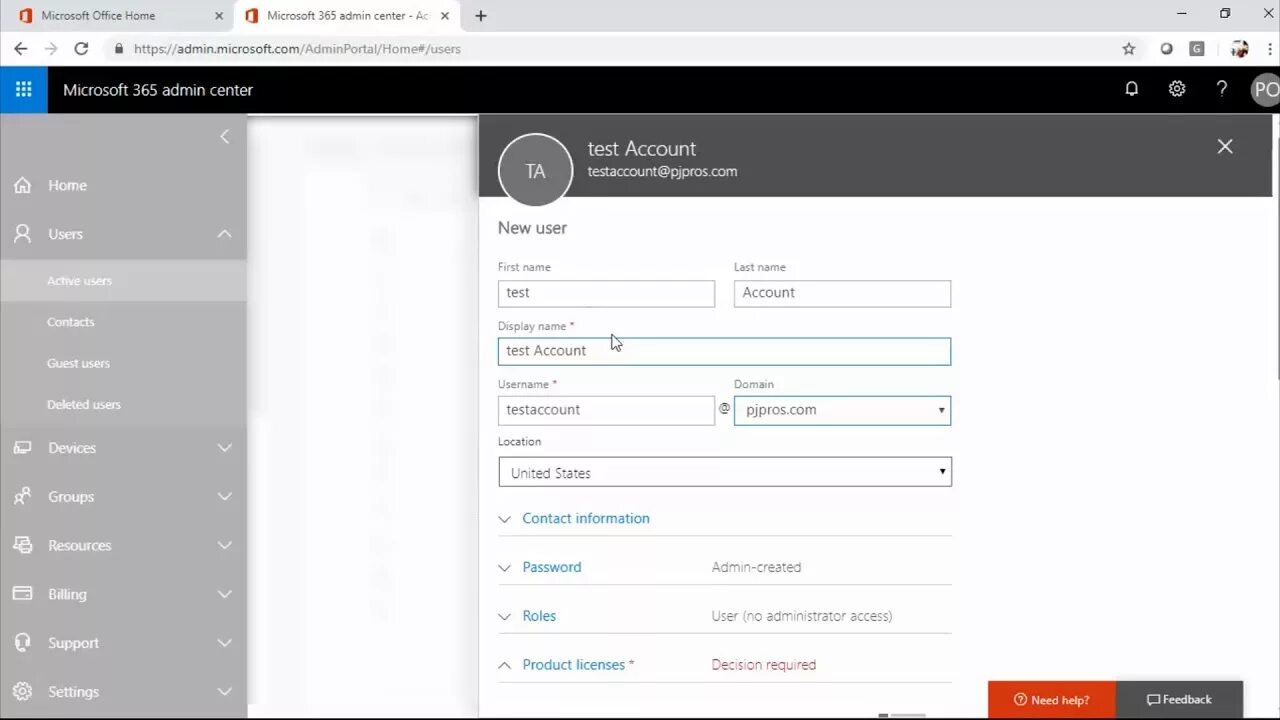Click the First name field
This screenshot has width=1280, height=720.
(606, 293)
